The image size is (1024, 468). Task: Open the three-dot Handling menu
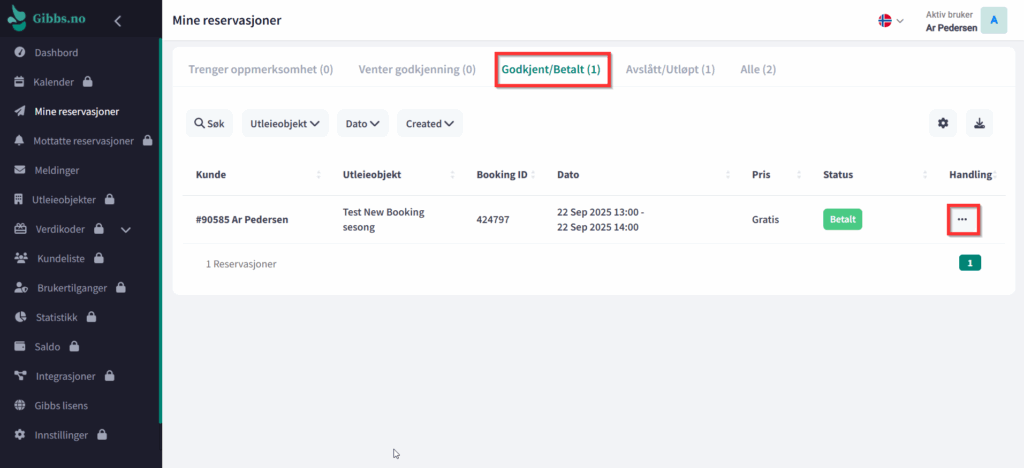(962, 219)
